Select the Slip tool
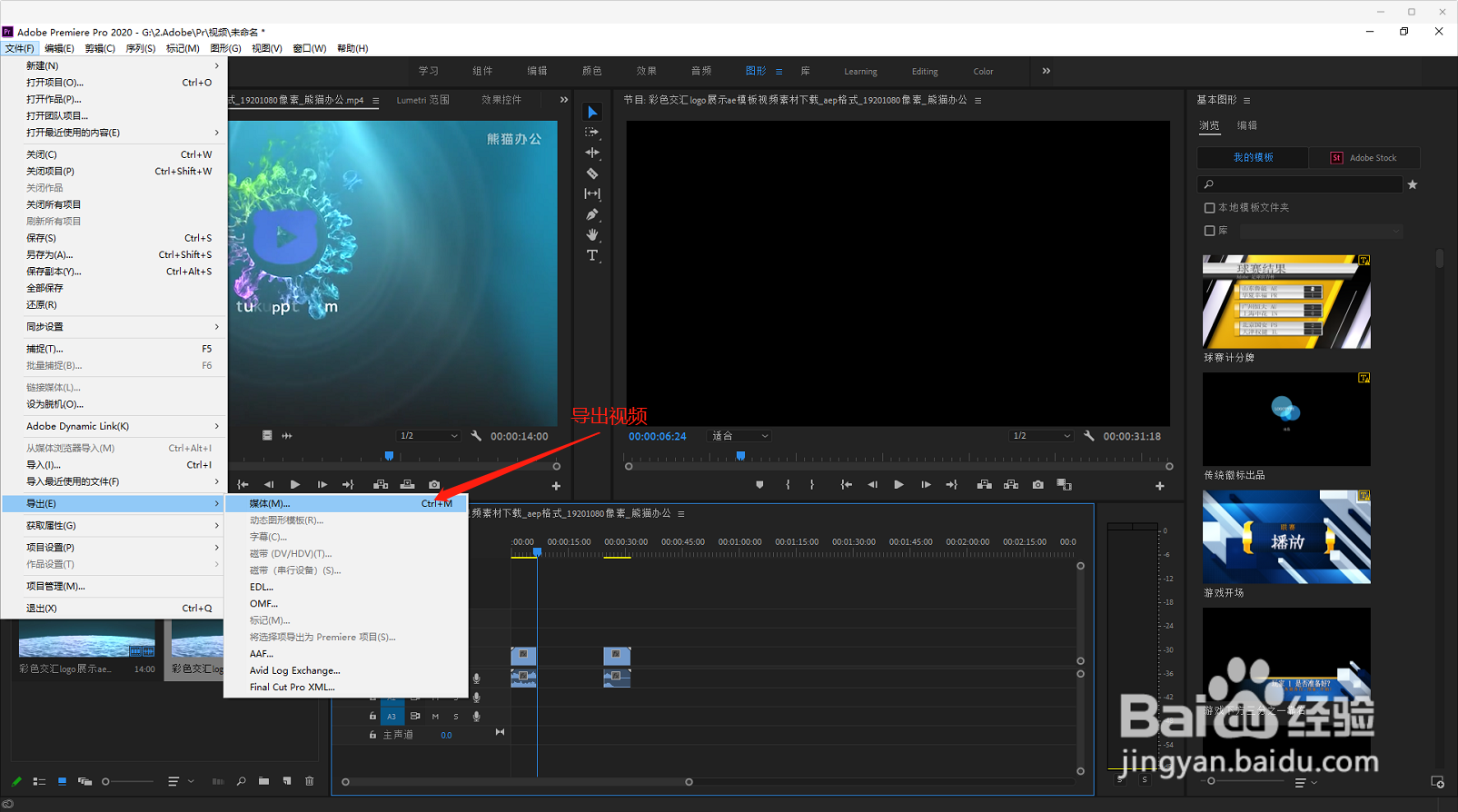1458x812 pixels. pos(592,193)
